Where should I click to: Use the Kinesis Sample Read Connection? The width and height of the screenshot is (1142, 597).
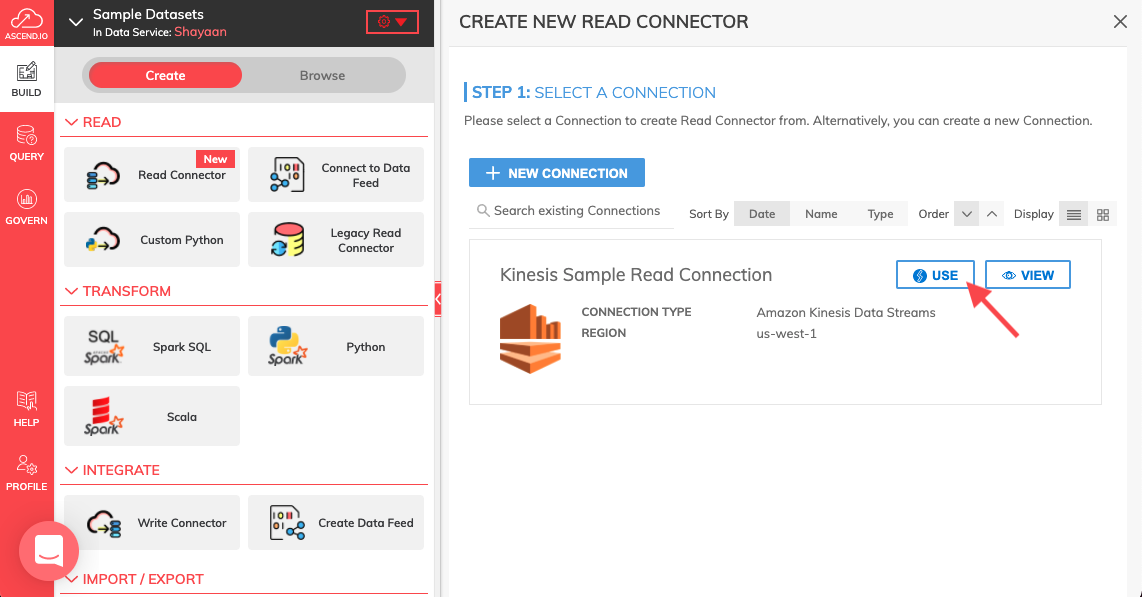coord(935,275)
